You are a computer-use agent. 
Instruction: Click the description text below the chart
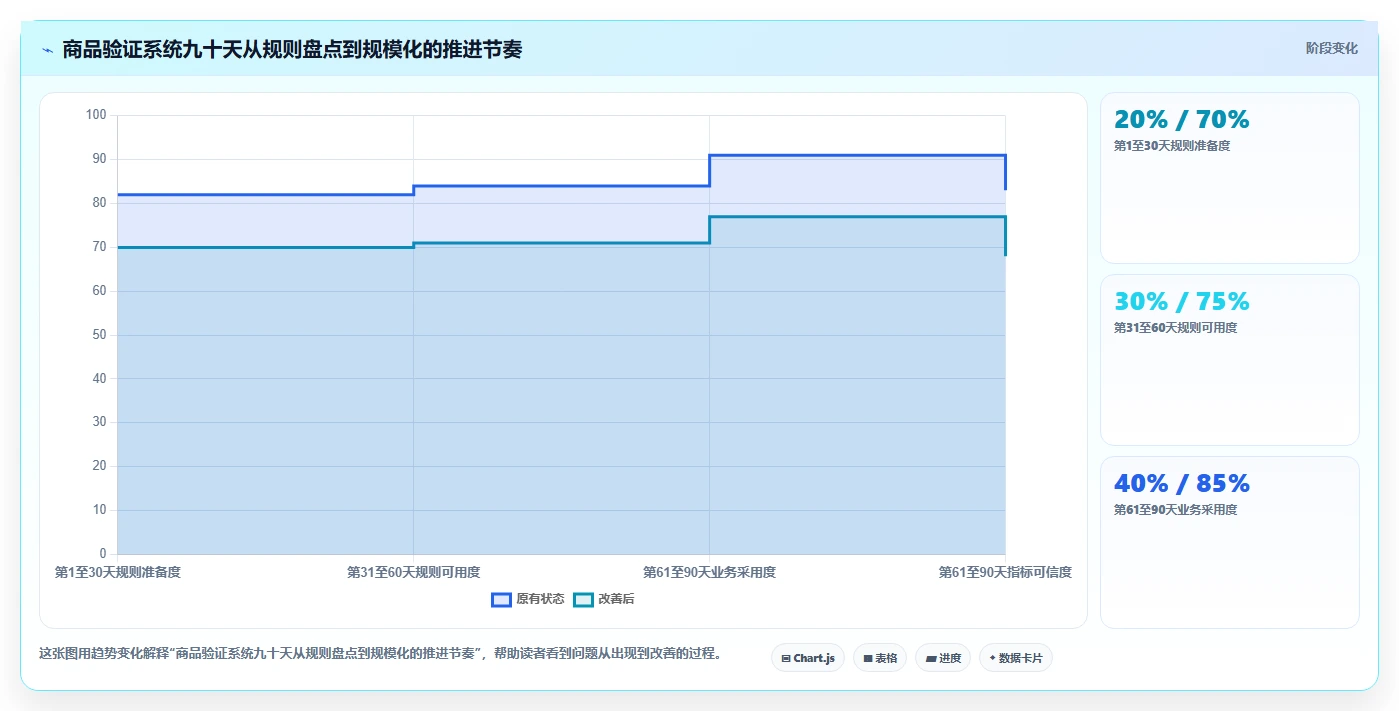point(380,654)
